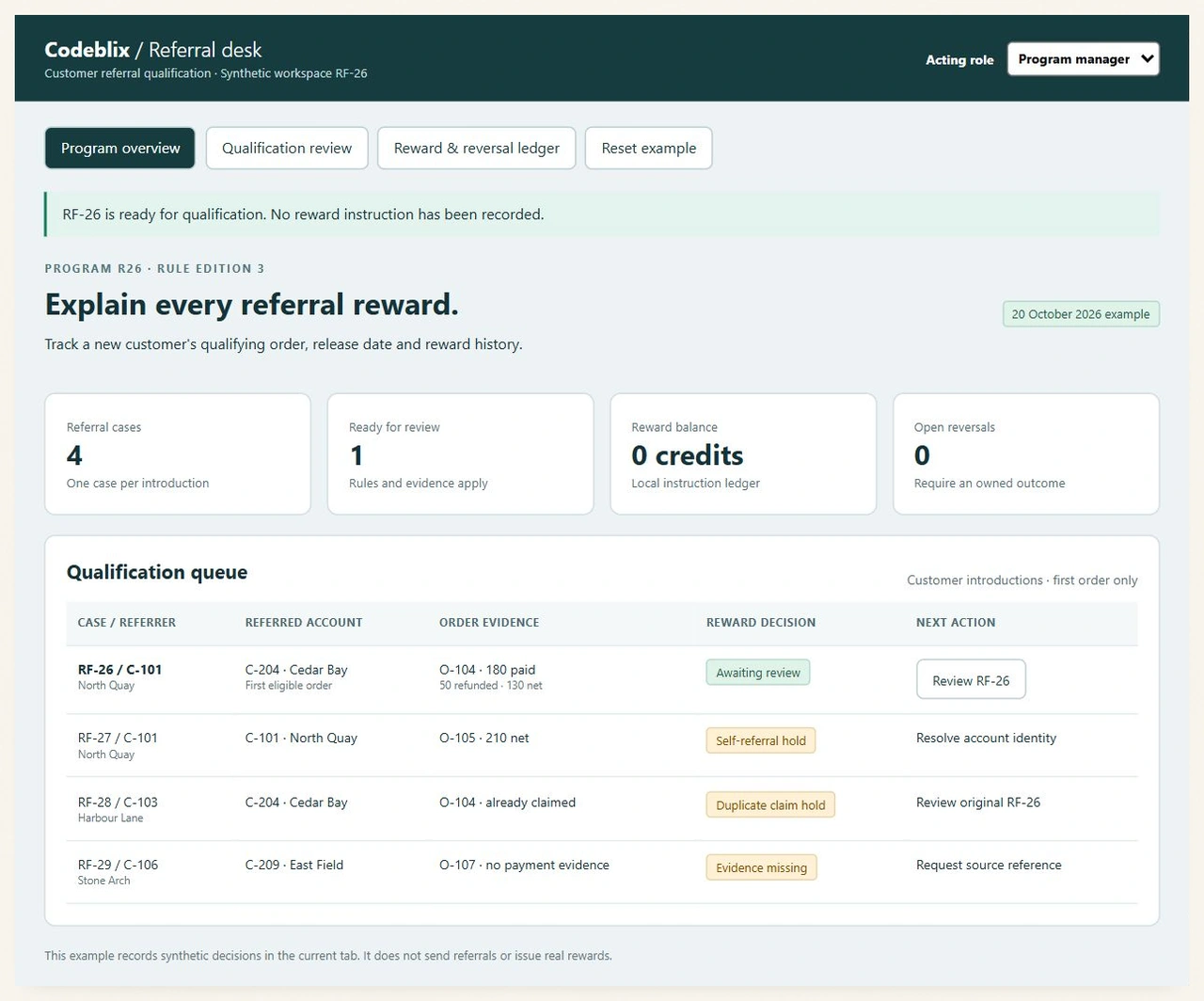Click the Case / Referrer column header
The width and height of the screenshot is (1204, 1001).
127,623
